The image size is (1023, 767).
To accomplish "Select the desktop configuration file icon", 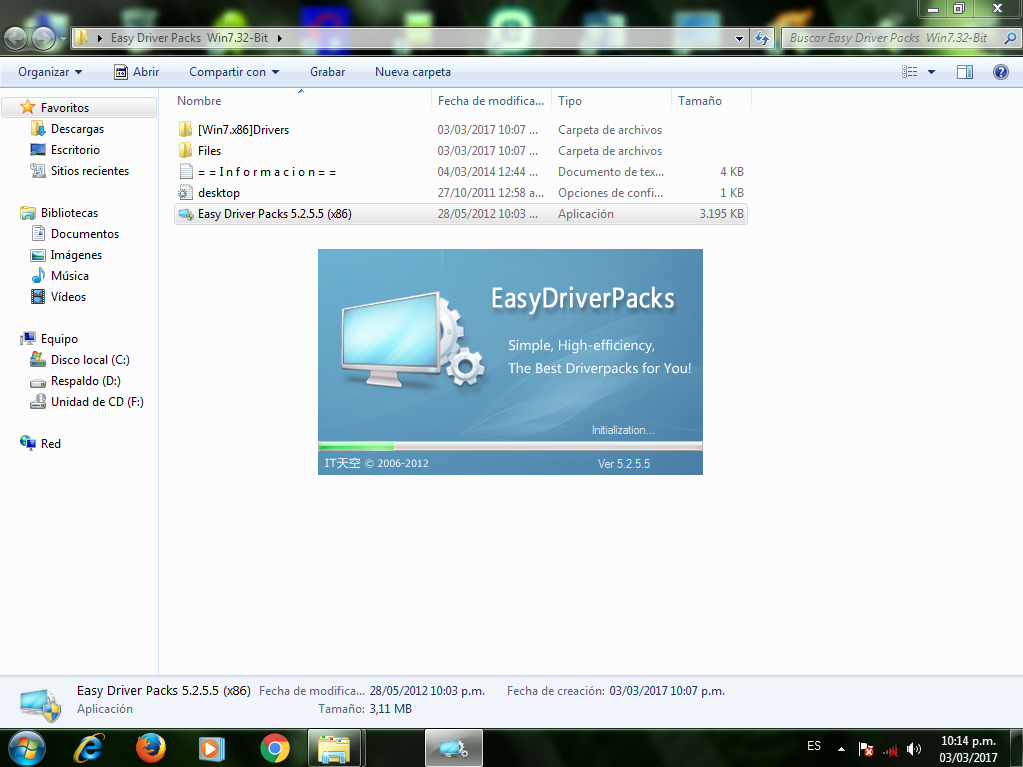I will pos(186,192).
